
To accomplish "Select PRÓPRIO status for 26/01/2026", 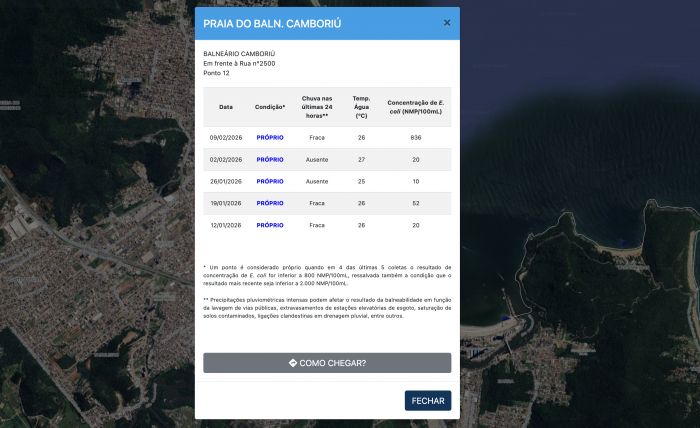I will point(270,181).
